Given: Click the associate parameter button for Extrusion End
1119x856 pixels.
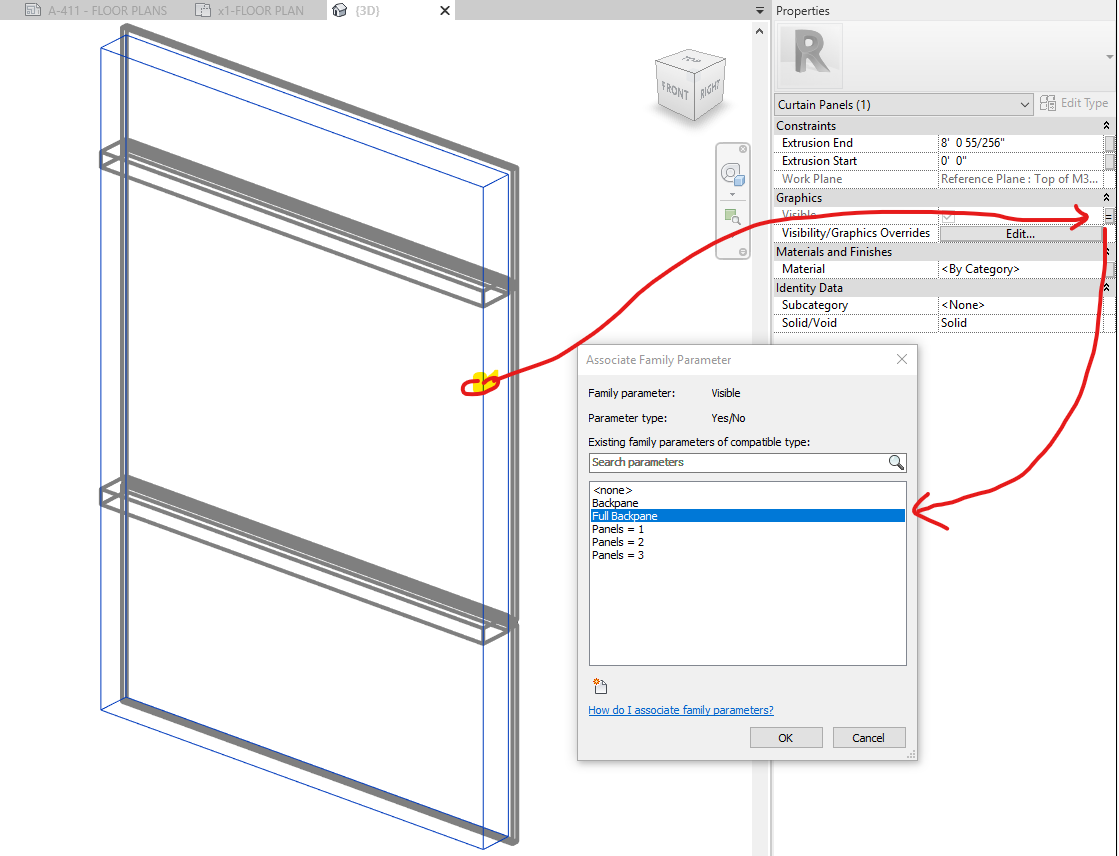Looking at the screenshot, I should coord(1110,142).
